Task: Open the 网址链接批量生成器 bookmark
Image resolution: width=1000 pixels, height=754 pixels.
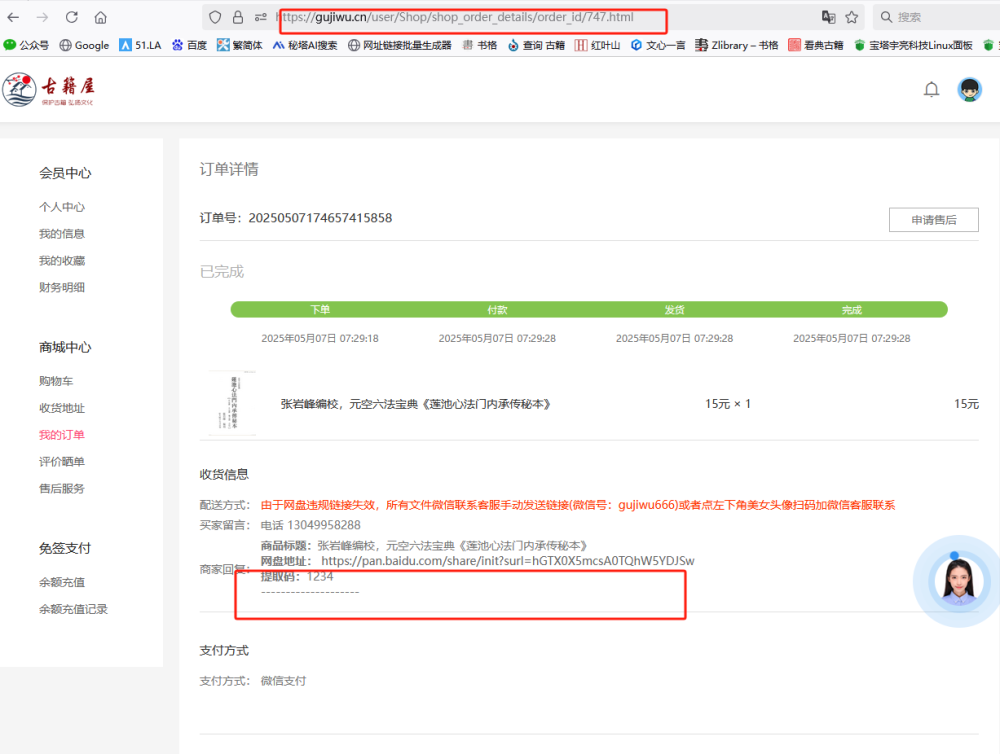Action: (x=400, y=45)
